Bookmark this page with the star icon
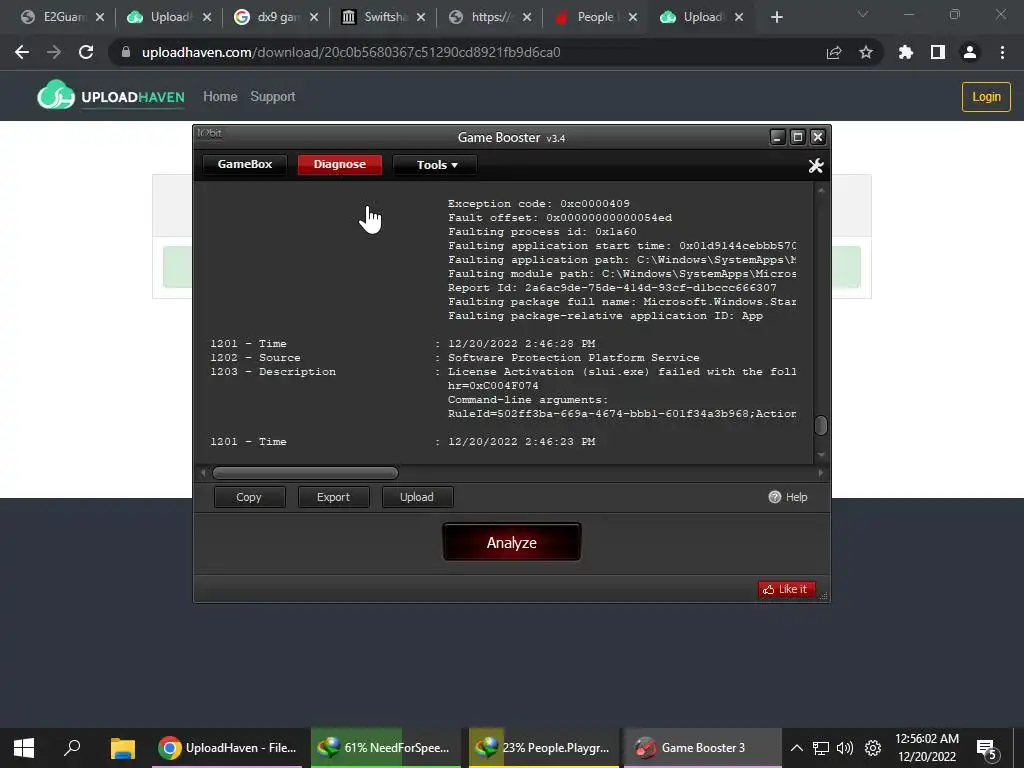This screenshot has width=1024, height=768. 865,52
